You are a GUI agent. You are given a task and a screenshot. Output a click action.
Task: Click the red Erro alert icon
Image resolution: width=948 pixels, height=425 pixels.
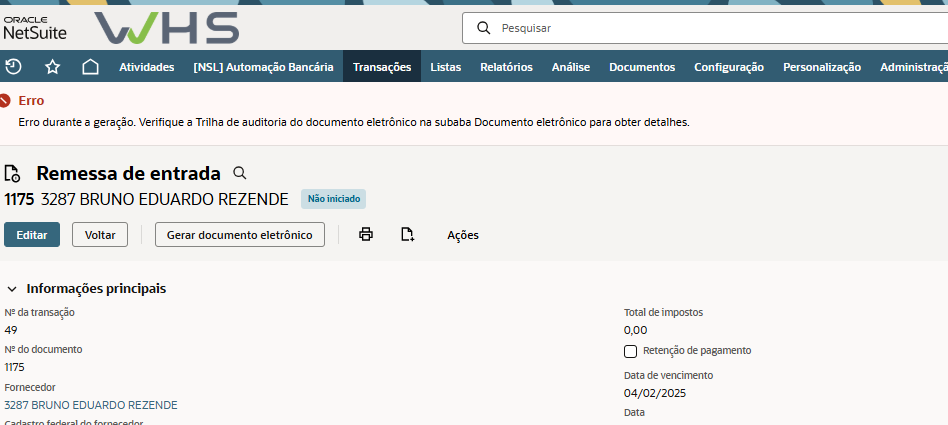pyautogui.click(x=5, y=101)
